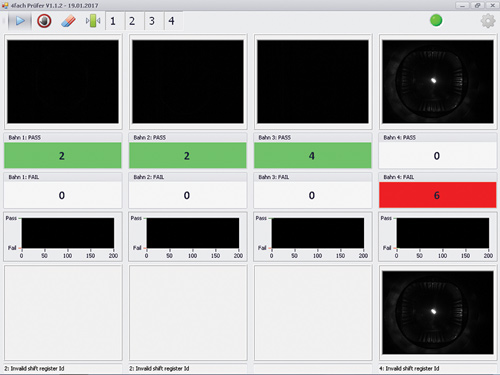Viewport: 500px width, 375px height.
Task: Click Bahn 3 PASS counter showing 4
Action: [x=313, y=155]
